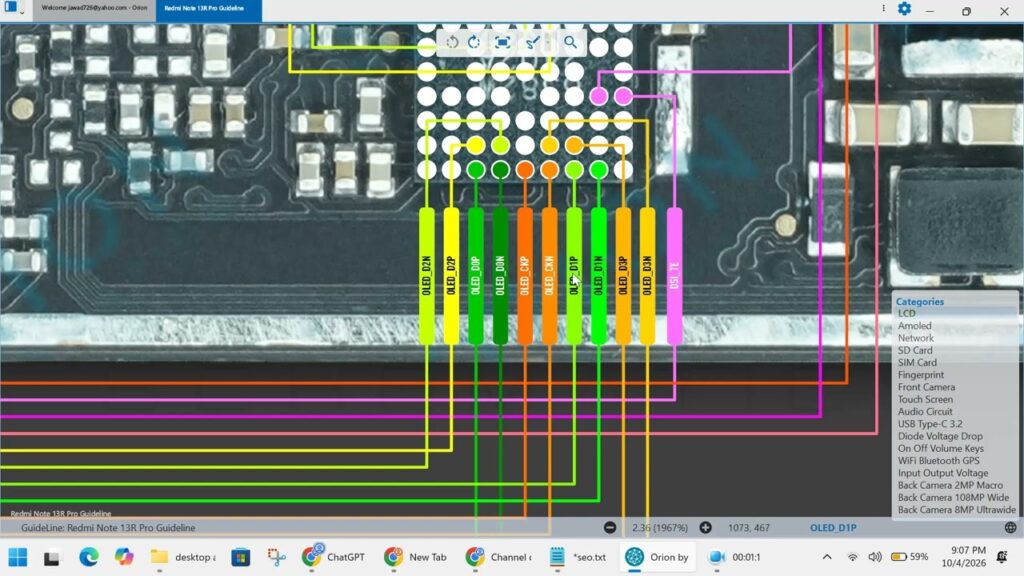Switch to the Welcome Orion tab
Viewport: 1024px width, 576px height.
point(94,8)
